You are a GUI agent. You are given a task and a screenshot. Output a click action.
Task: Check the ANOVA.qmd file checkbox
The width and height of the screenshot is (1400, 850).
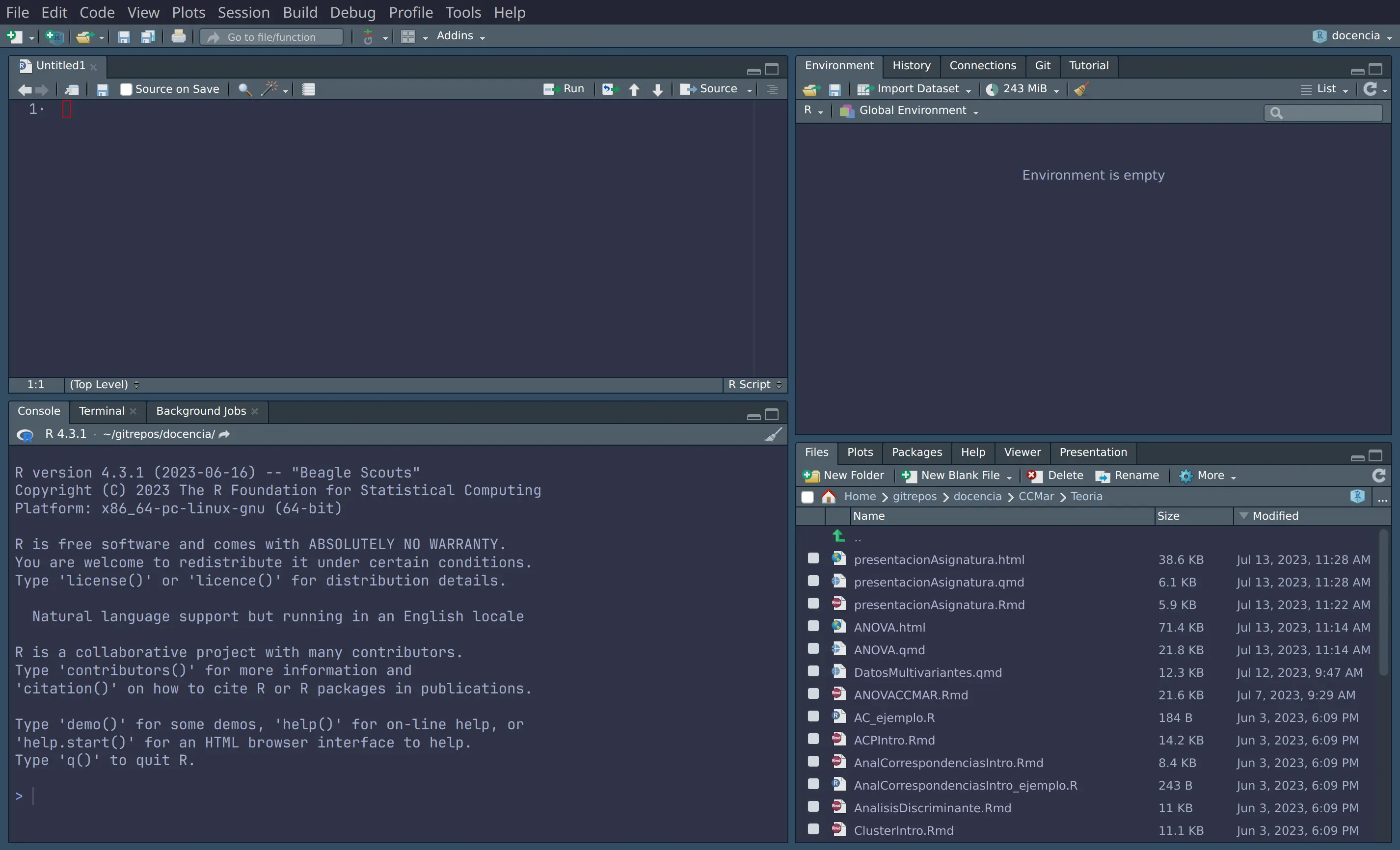pyautogui.click(x=813, y=649)
